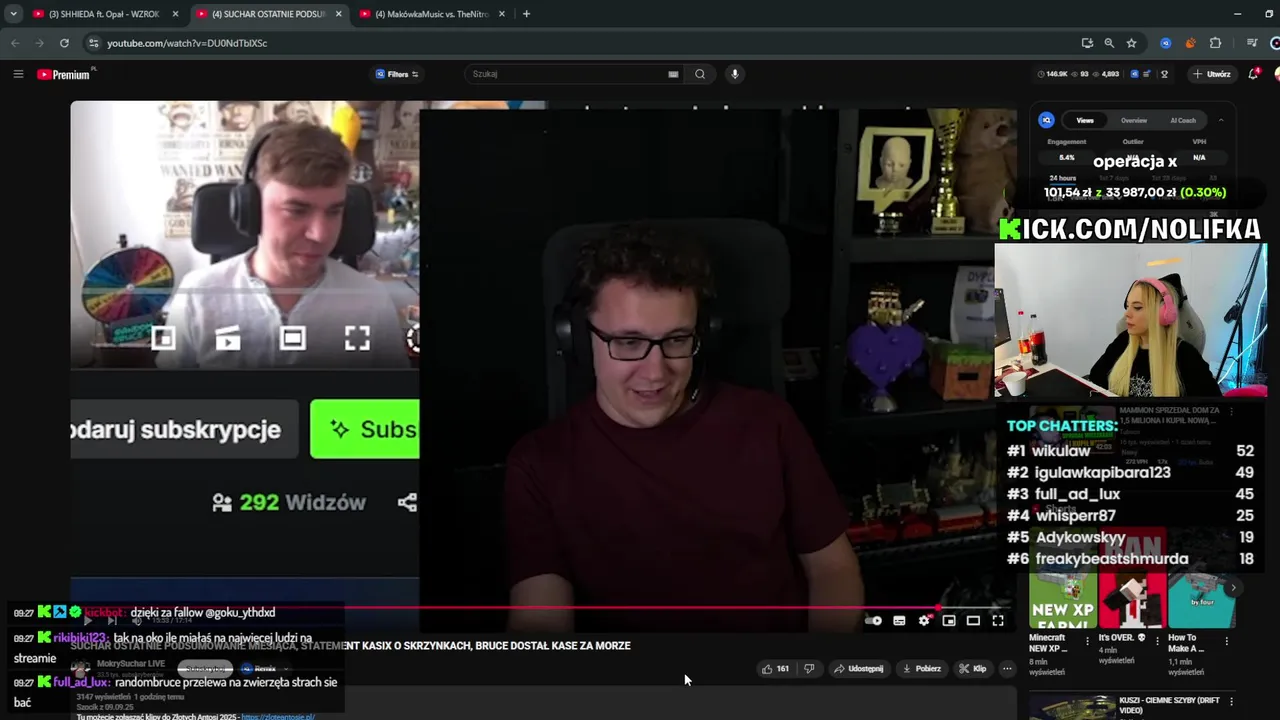Screen dimensions: 1280x720
Task: Seek using the red video progress bar
Action: pyautogui.click(x=540, y=607)
